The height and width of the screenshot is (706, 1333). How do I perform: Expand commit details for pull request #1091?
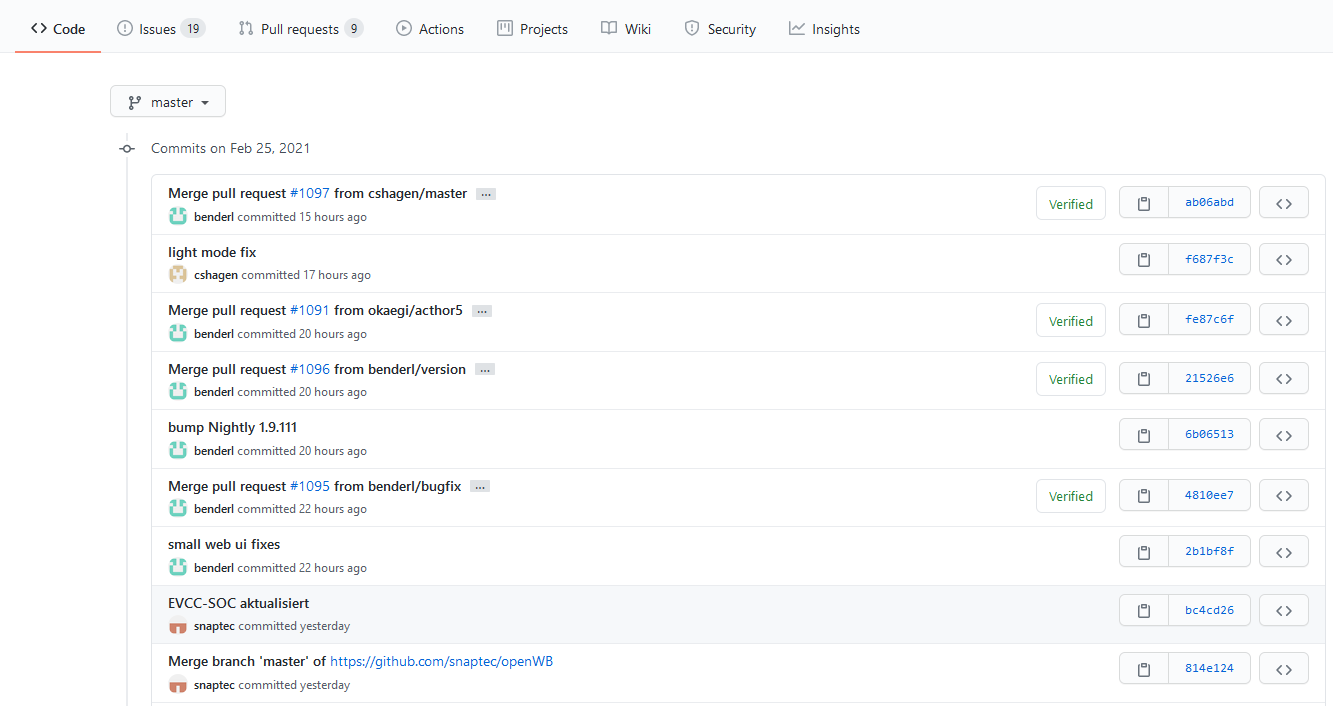click(x=481, y=311)
